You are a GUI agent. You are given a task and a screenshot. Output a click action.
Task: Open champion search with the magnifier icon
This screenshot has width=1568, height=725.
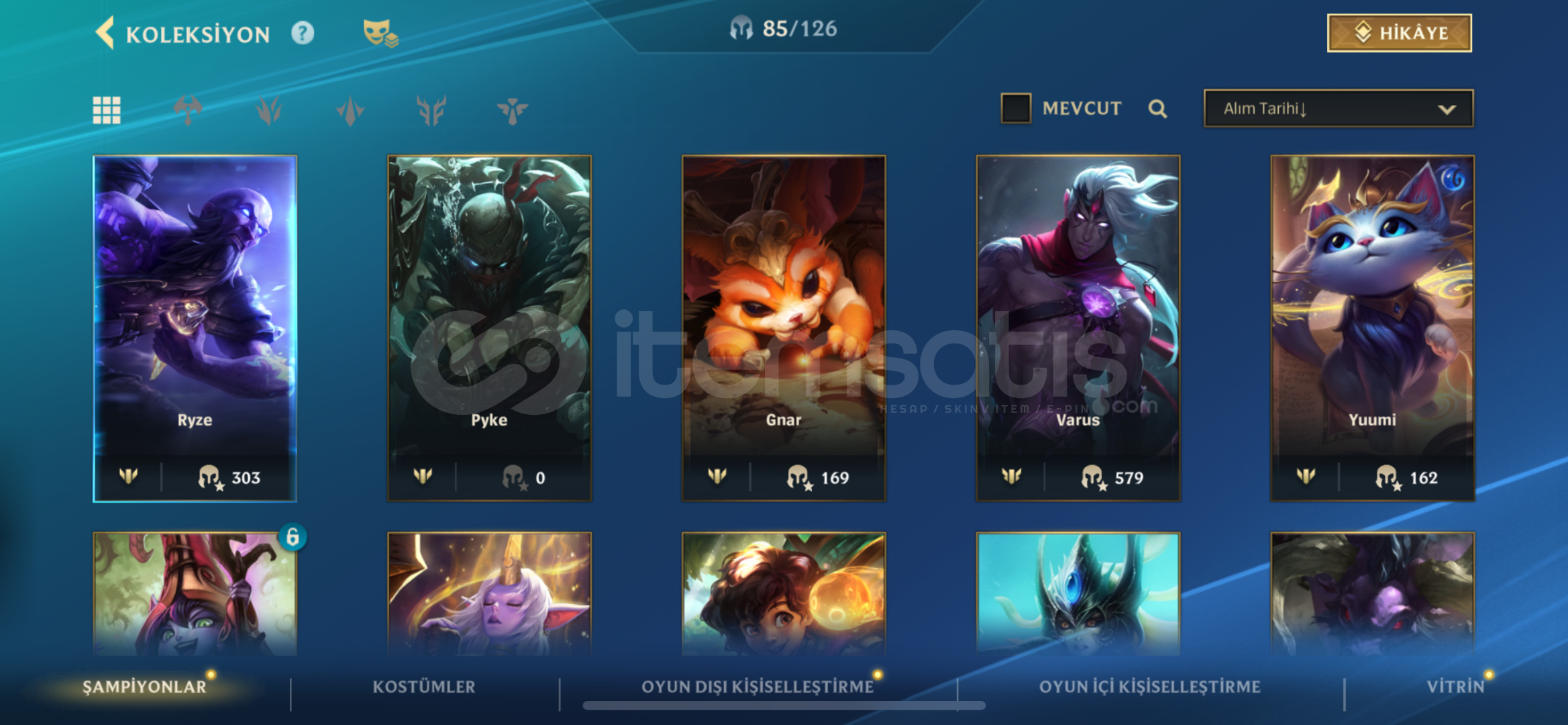[x=1157, y=109]
